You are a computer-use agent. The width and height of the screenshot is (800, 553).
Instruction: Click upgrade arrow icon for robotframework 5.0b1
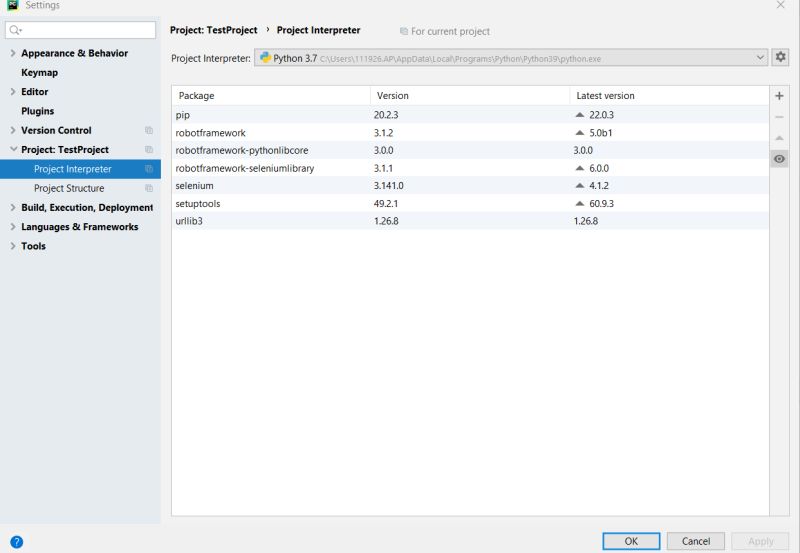tap(580, 133)
